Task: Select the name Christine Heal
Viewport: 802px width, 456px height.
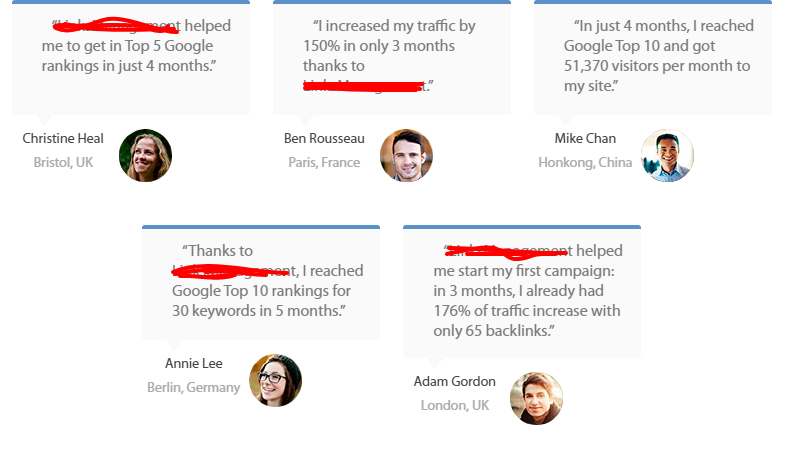Action: coord(63,139)
